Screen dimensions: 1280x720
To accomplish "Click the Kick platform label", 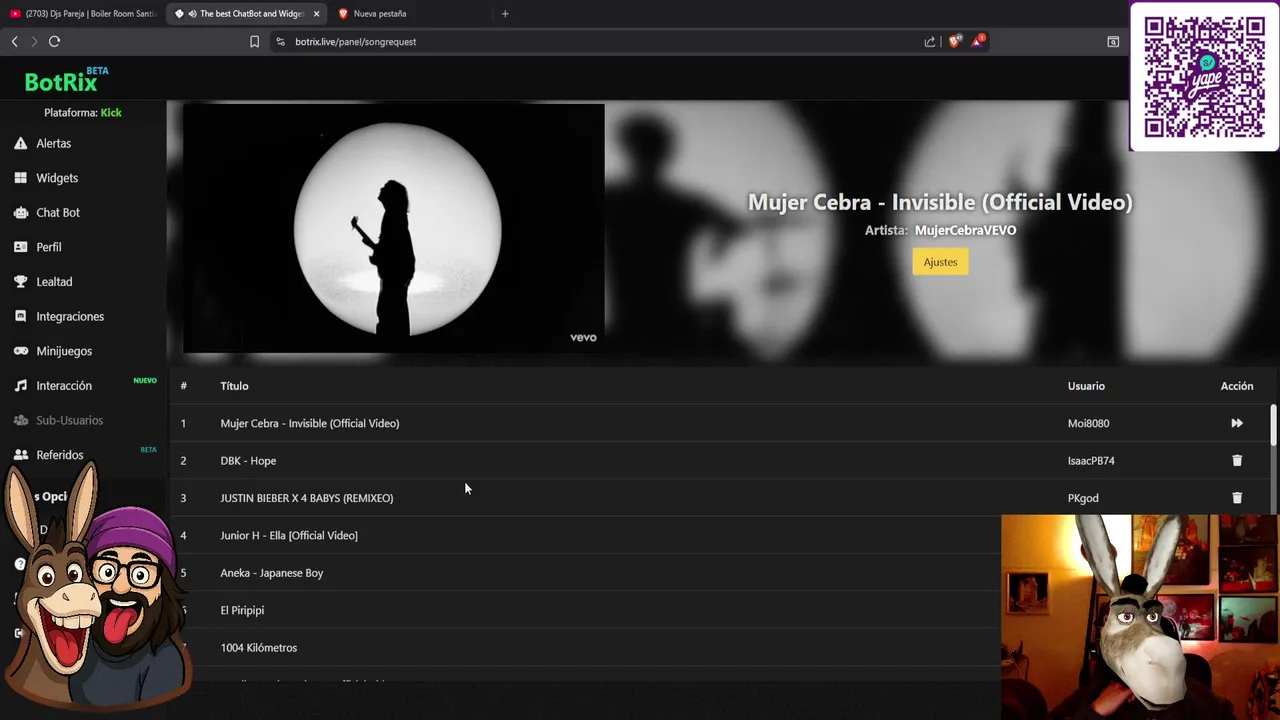I will [x=111, y=113].
